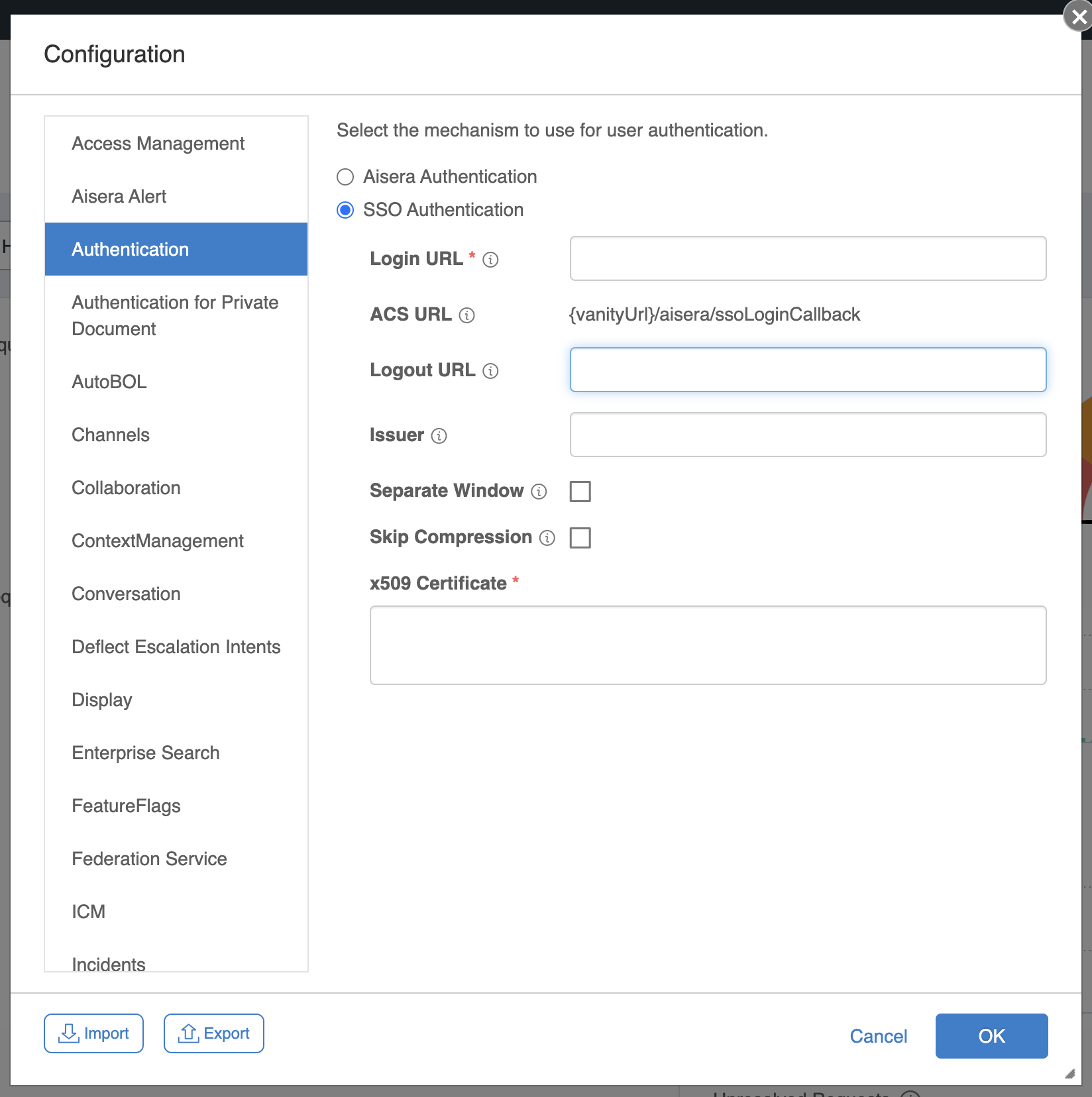Click Cancel to discard changes
Viewport: 1092px width, 1097px height.
click(x=879, y=1036)
